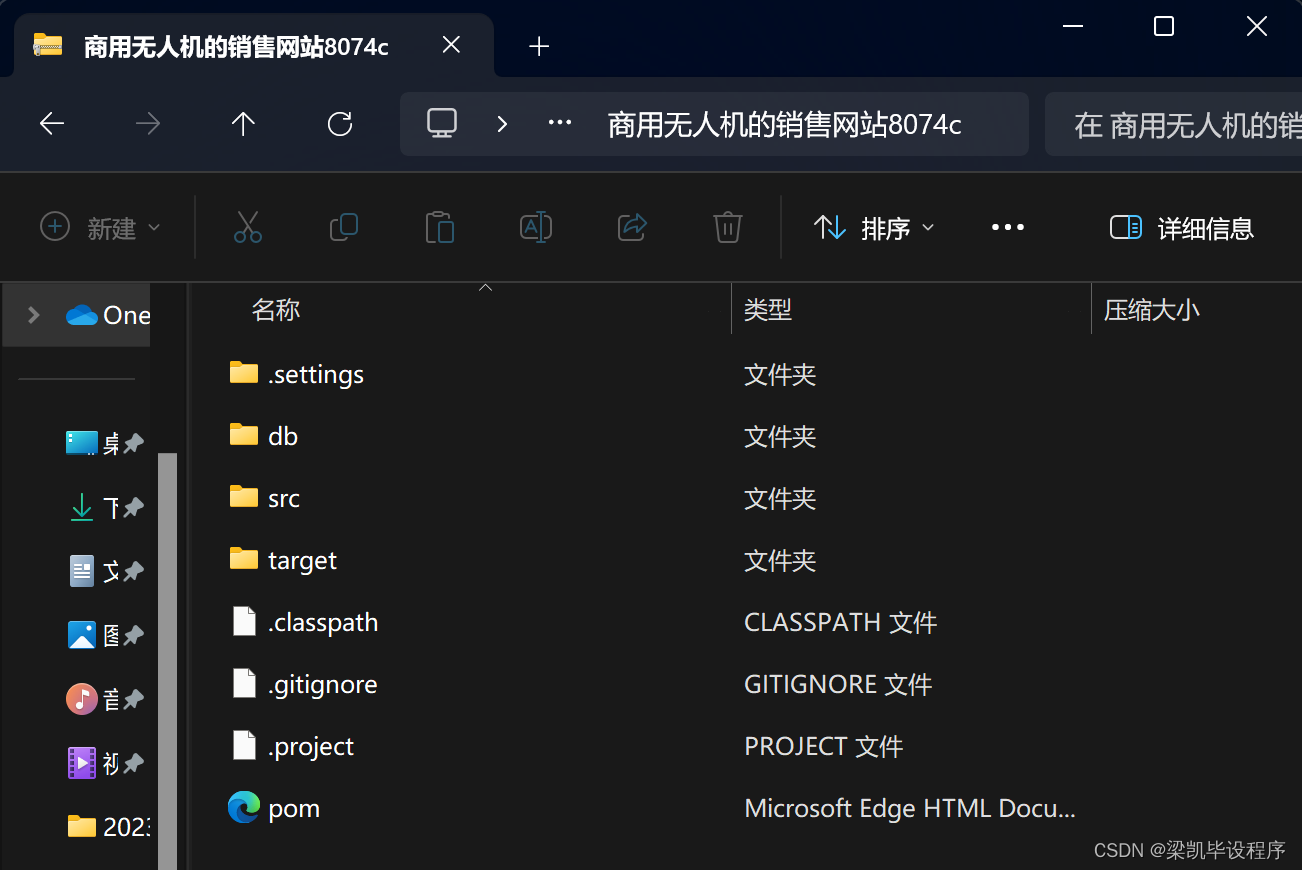Click GITIGNORE 文件 type text
This screenshot has height=870, width=1302.
point(838,685)
